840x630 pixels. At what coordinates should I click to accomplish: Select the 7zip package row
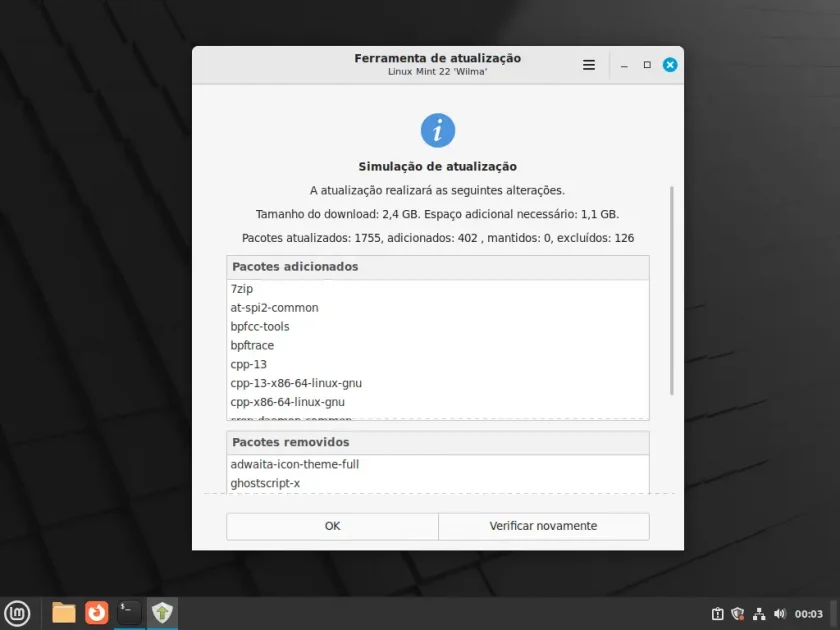438,289
